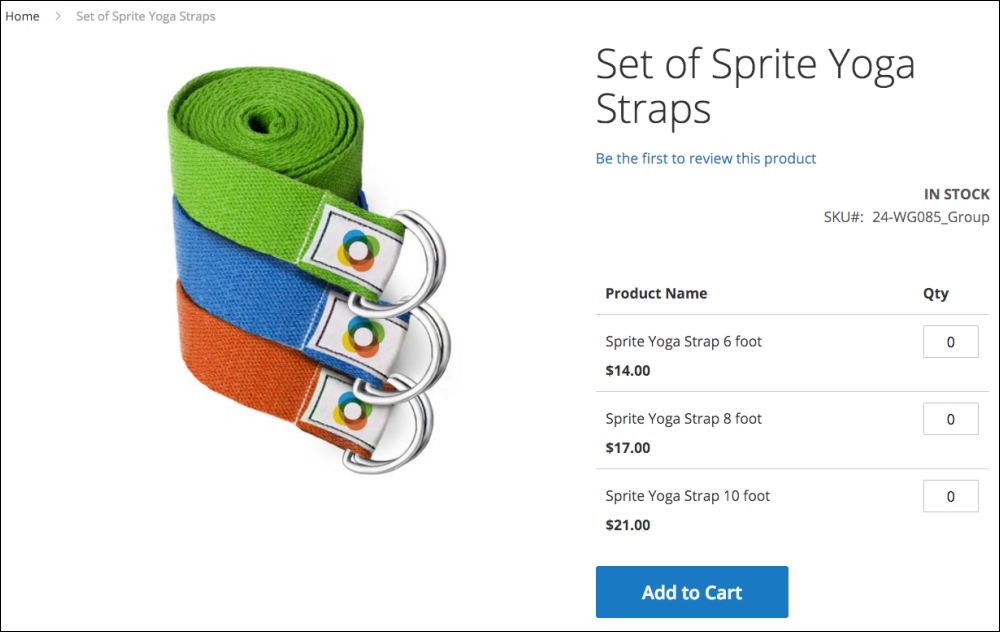The height and width of the screenshot is (632, 1000).
Task: Click the Set of Sprite Yoga Straps heading
Action: tap(755, 86)
